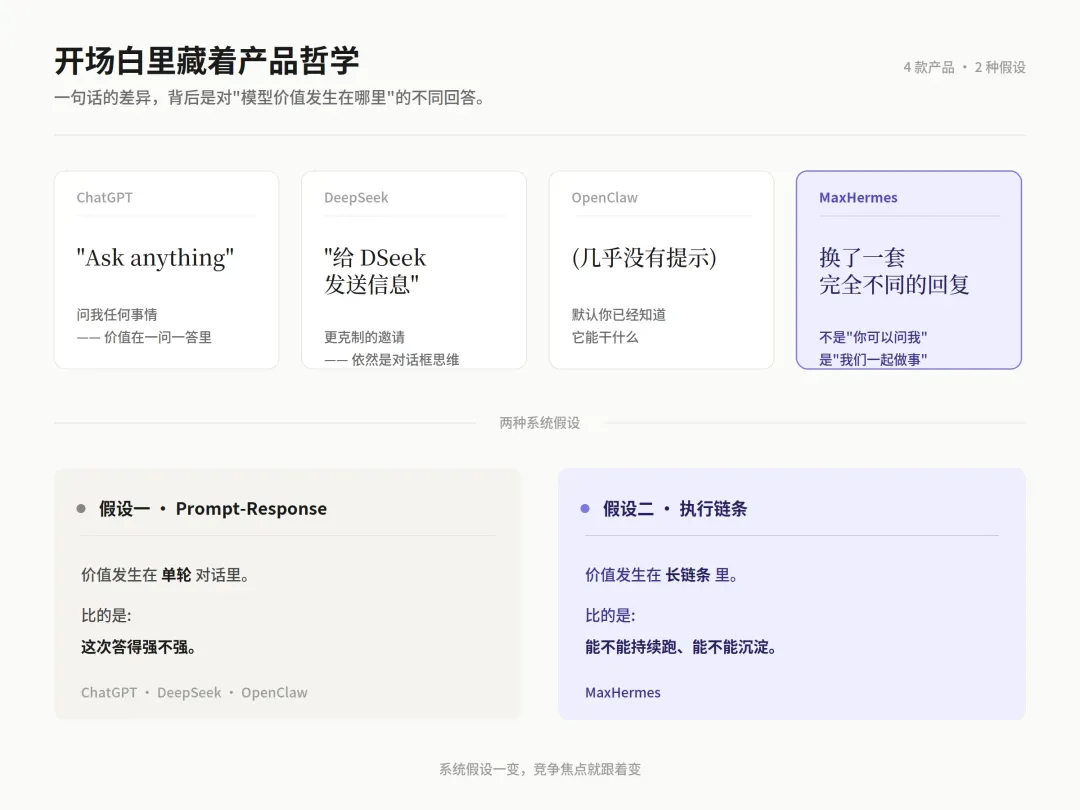The height and width of the screenshot is (810, 1080).
Task: Click the bottom caption 系统假设一变，竞争焦点就跟着变
Action: 540,769
